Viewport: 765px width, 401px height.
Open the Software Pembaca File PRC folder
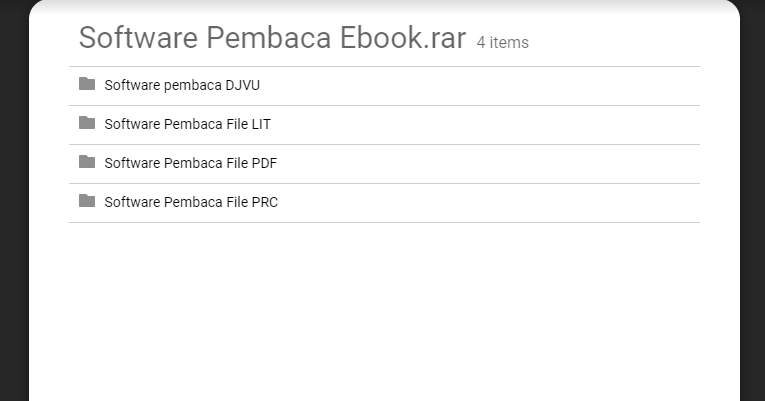click(191, 202)
